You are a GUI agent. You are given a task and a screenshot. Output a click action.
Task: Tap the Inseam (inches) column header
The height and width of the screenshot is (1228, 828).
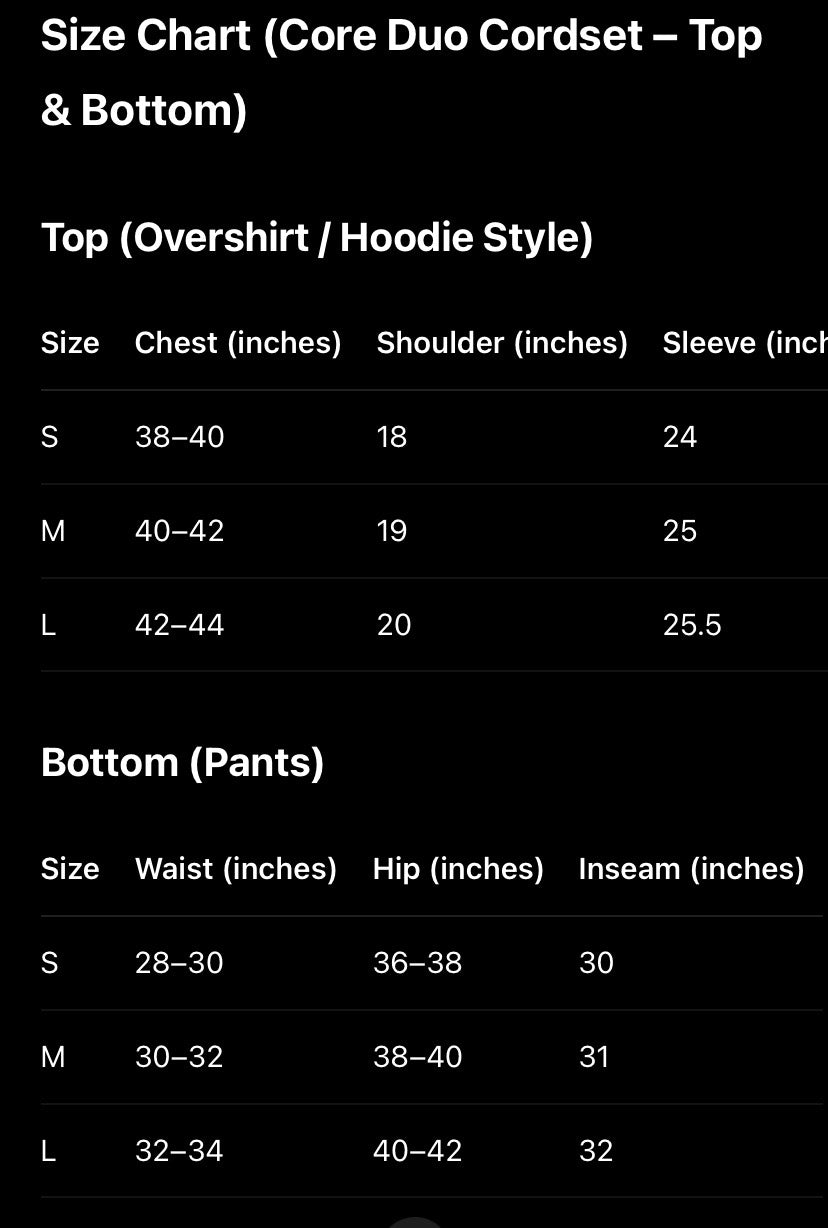click(691, 869)
